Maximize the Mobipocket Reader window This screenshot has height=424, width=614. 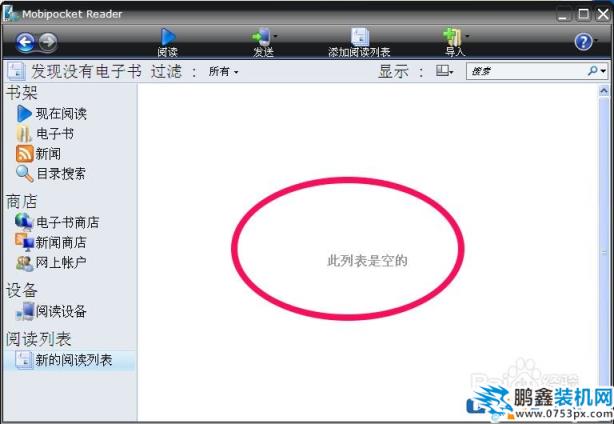coord(583,14)
